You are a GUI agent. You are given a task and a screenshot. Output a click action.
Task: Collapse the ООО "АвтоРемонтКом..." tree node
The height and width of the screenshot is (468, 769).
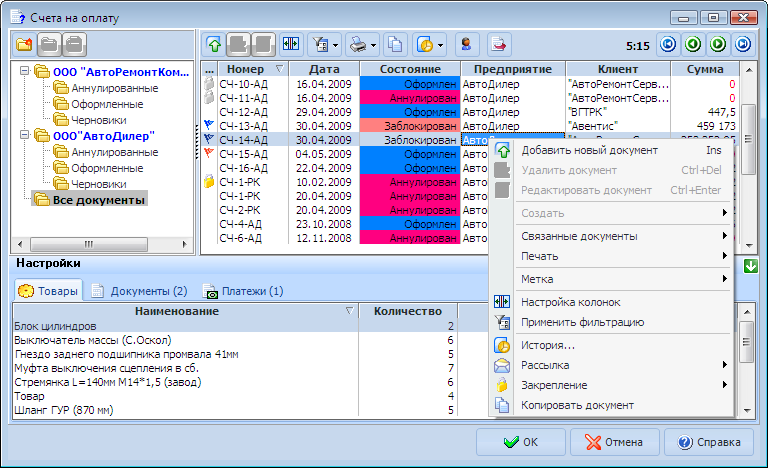click(24, 72)
